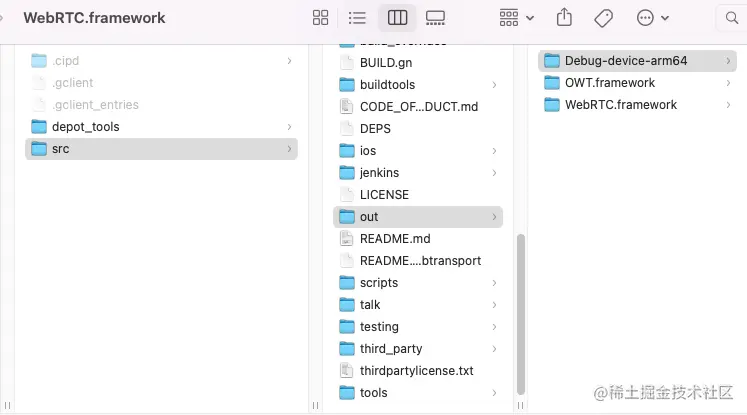Expand chevron next to Debug-device-arm64

coord(728,61)
